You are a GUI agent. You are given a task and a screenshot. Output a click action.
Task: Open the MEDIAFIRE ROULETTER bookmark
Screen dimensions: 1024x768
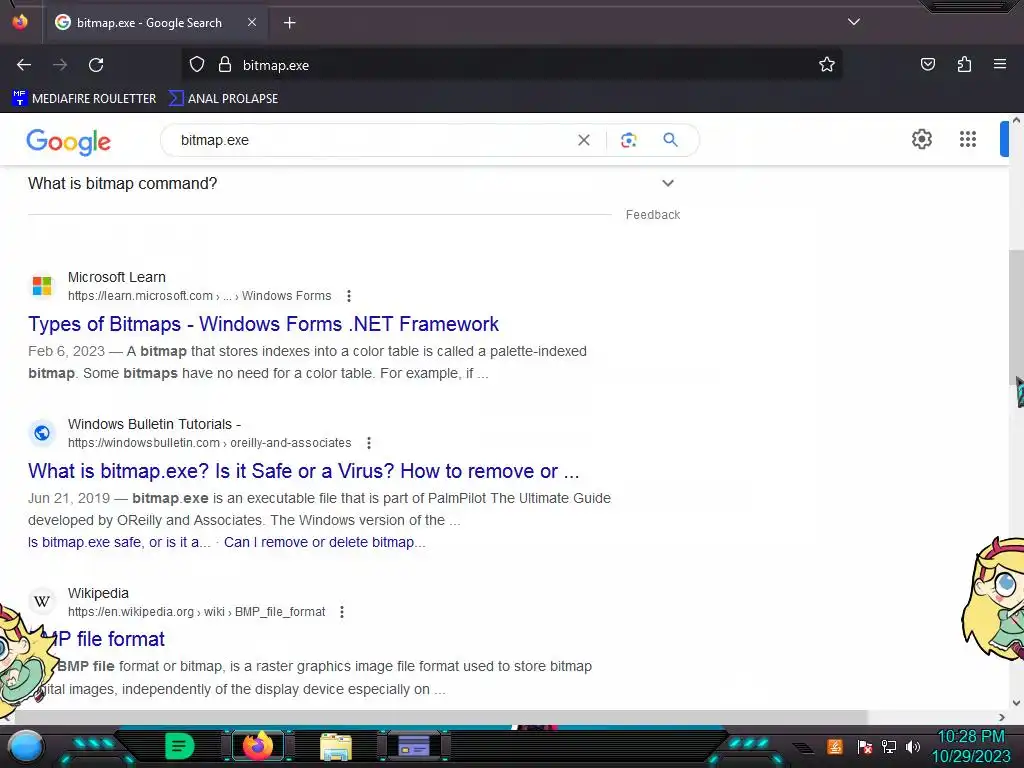tap(84, 99)
